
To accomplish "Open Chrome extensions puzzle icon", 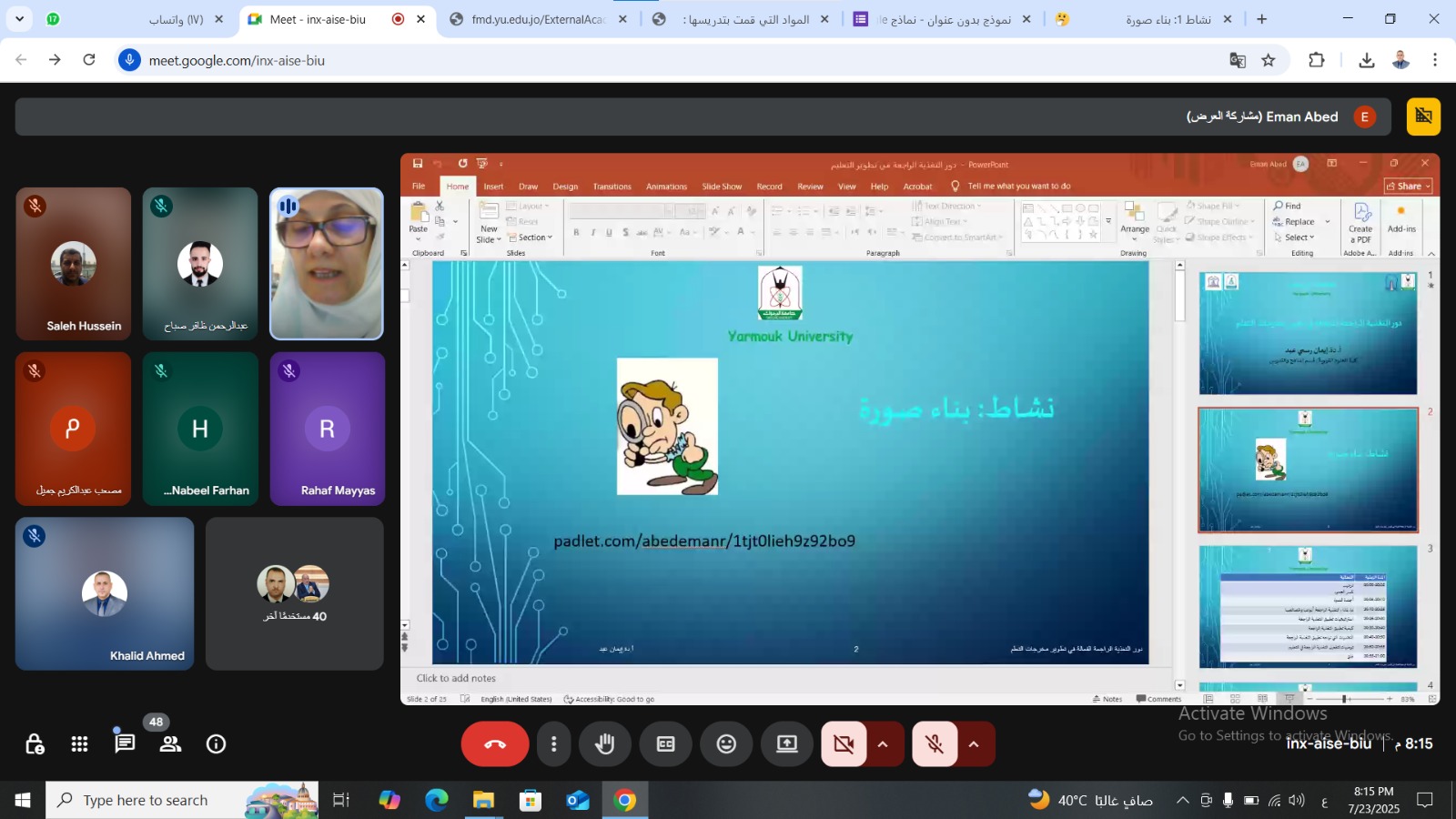I will [1317, 60].
